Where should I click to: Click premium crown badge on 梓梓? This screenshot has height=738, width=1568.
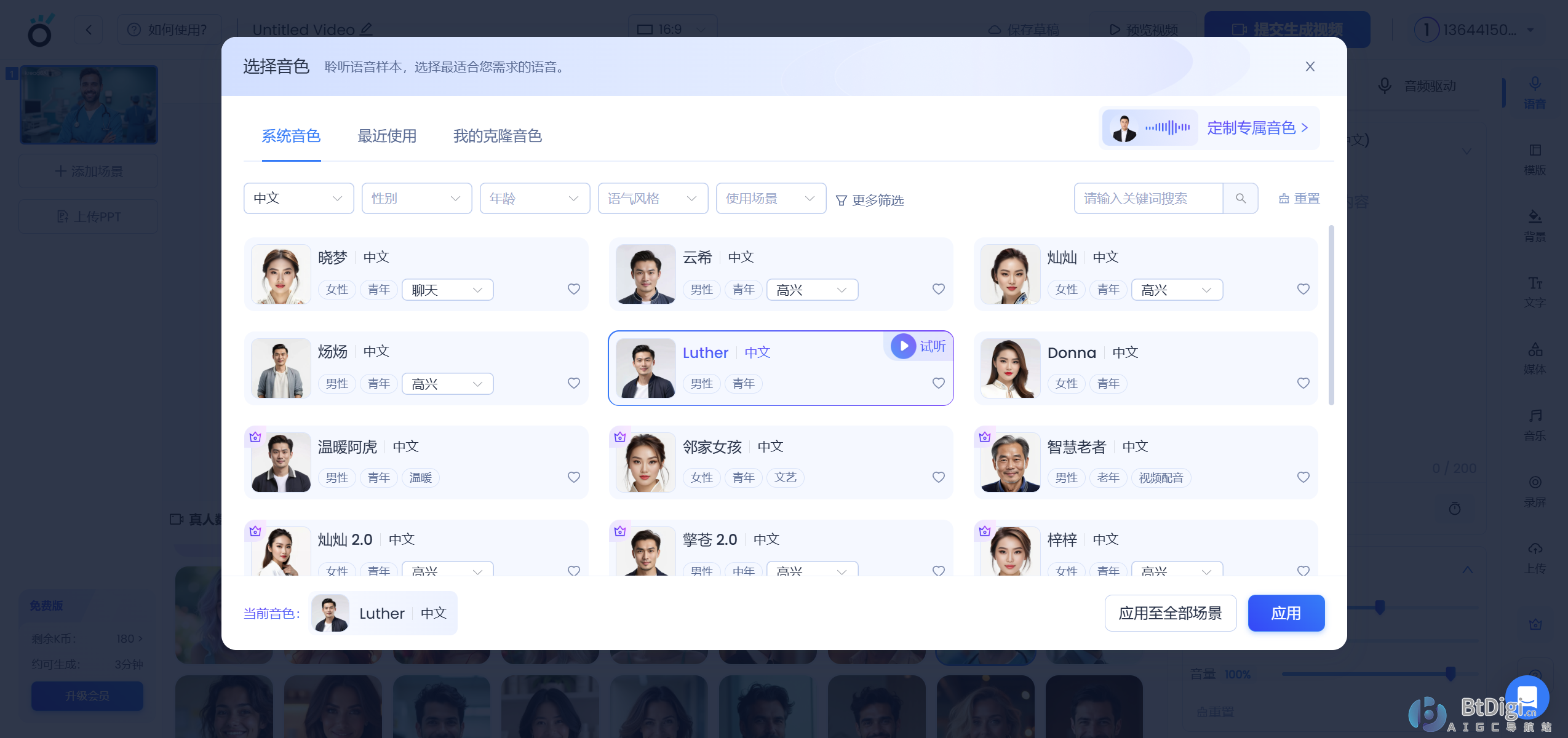click(985, 531)
